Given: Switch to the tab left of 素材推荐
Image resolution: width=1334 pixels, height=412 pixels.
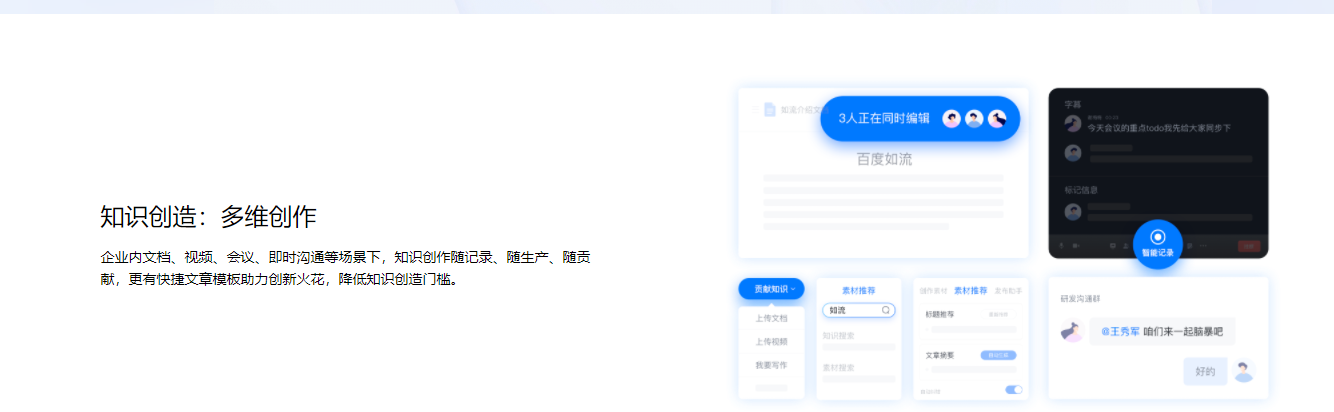Looking at the screenshot, I should pos(933,290).
